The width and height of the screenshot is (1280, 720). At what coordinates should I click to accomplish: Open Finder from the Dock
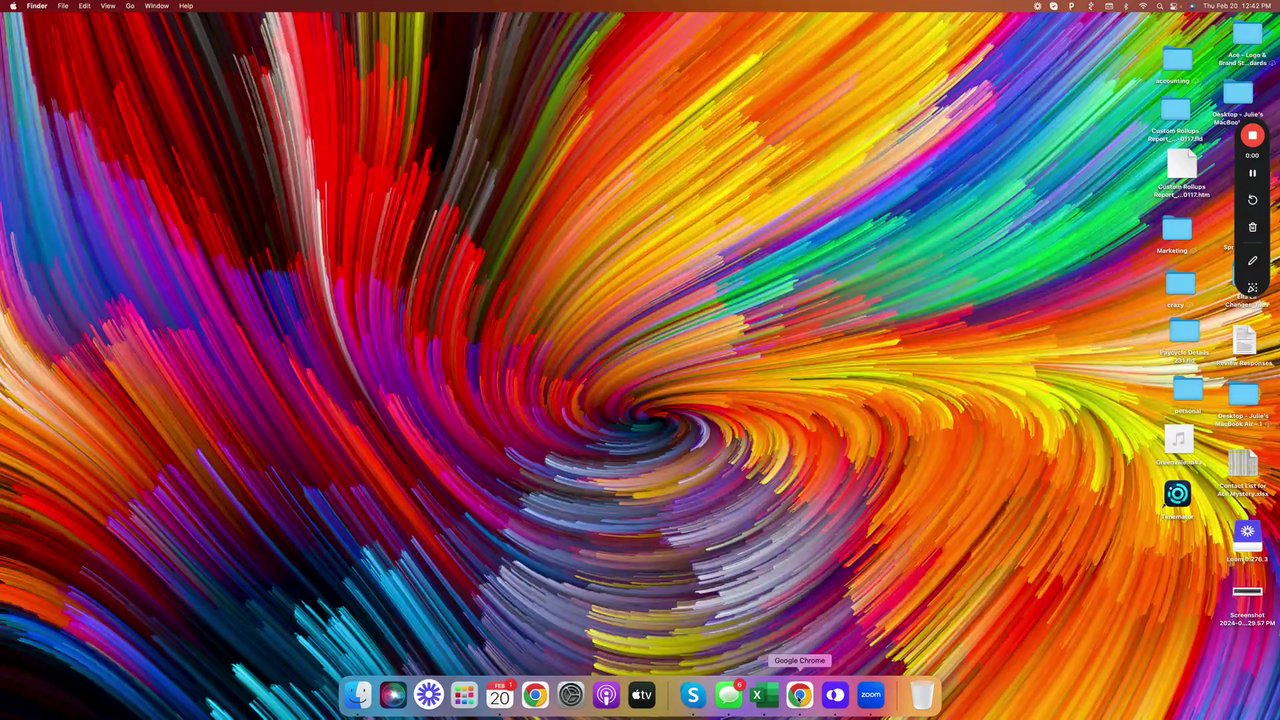tap(358, 694)
